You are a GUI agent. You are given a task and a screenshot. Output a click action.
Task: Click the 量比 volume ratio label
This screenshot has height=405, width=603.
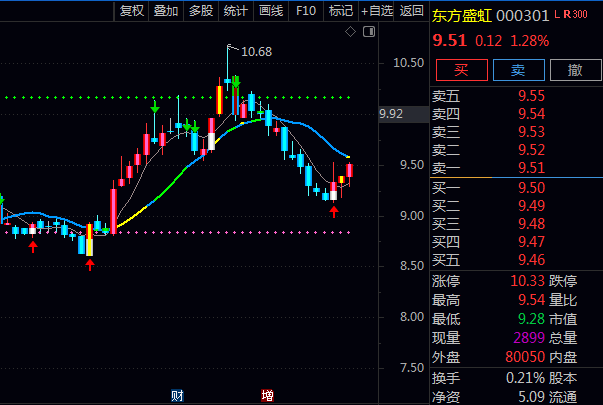pos(563,300)
